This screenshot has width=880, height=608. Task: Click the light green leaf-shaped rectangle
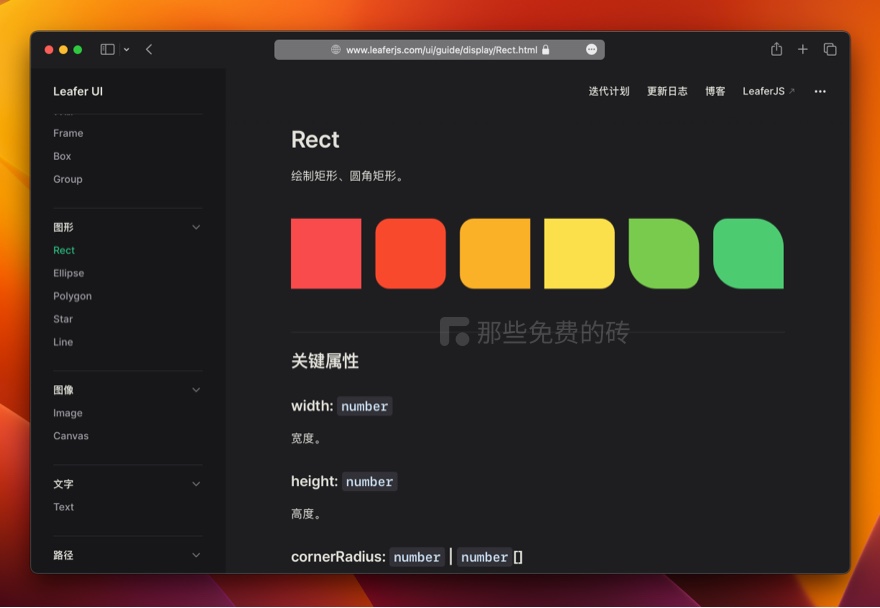point(664,254)
